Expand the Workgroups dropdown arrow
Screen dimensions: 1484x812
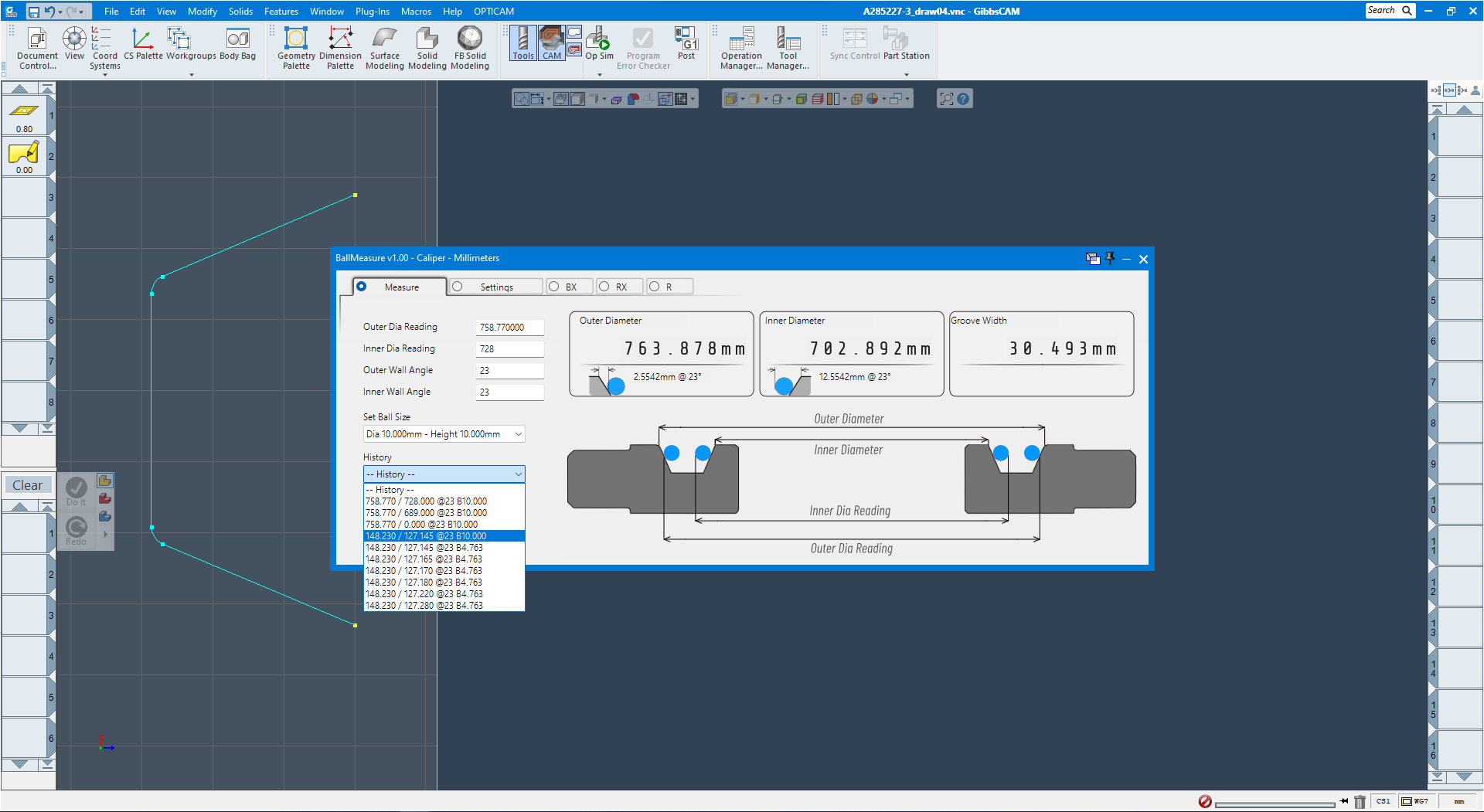click(191, 75)
